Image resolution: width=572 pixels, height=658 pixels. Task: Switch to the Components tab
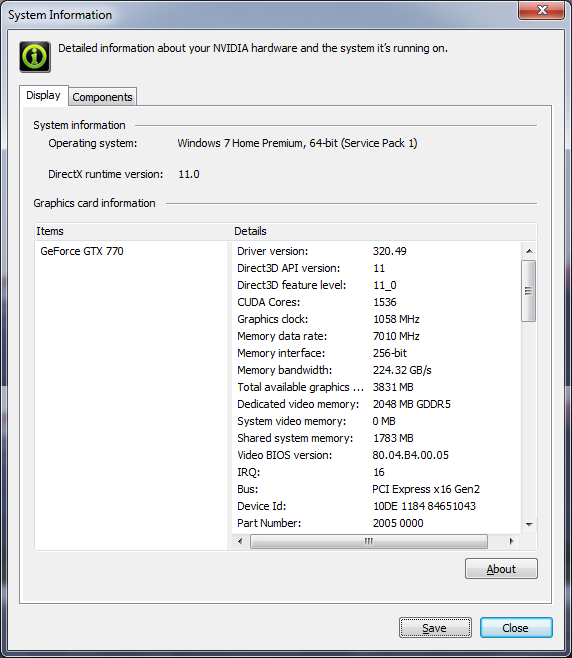[102, 97]
